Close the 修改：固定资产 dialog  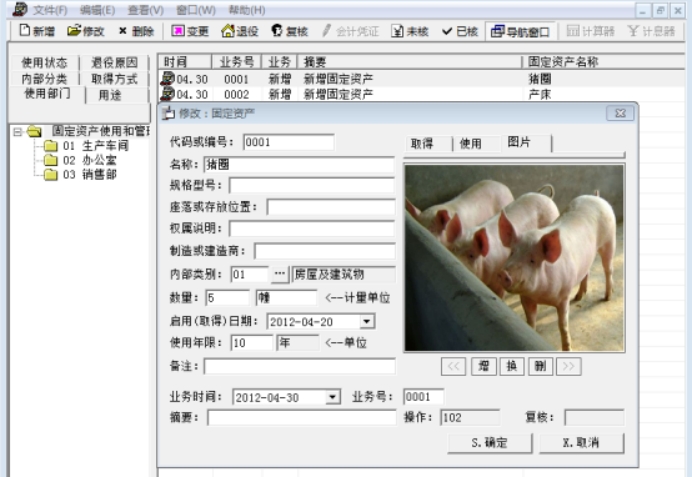tap(621, 113)
